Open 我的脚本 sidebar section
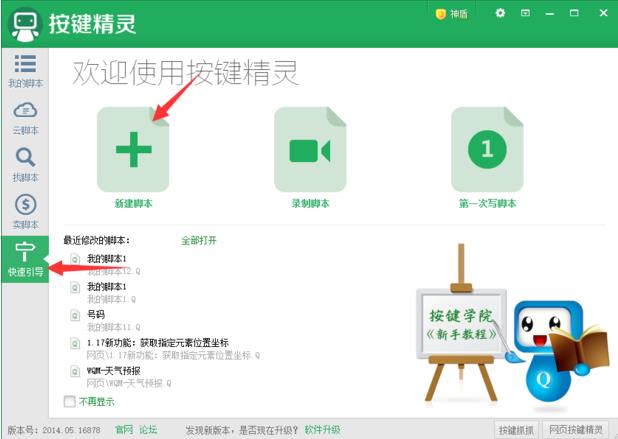Screen dimensions: 618x439 point(25,71)
